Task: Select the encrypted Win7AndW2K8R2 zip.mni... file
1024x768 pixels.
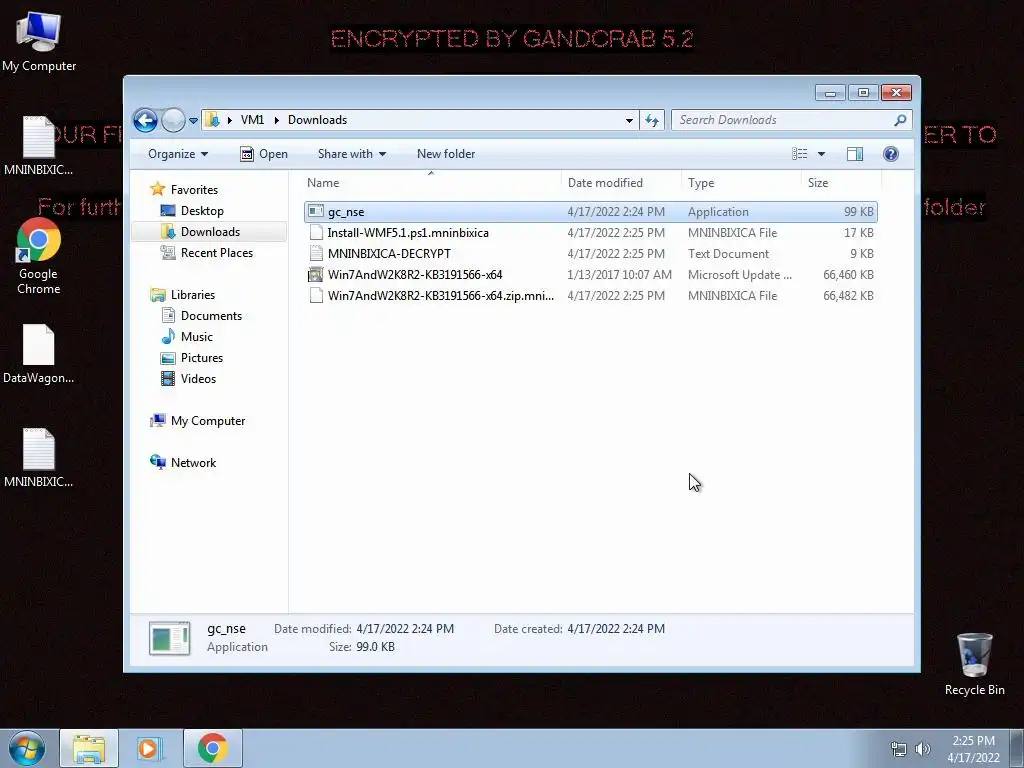Action: pyautogui.click(x=590, y=295)
